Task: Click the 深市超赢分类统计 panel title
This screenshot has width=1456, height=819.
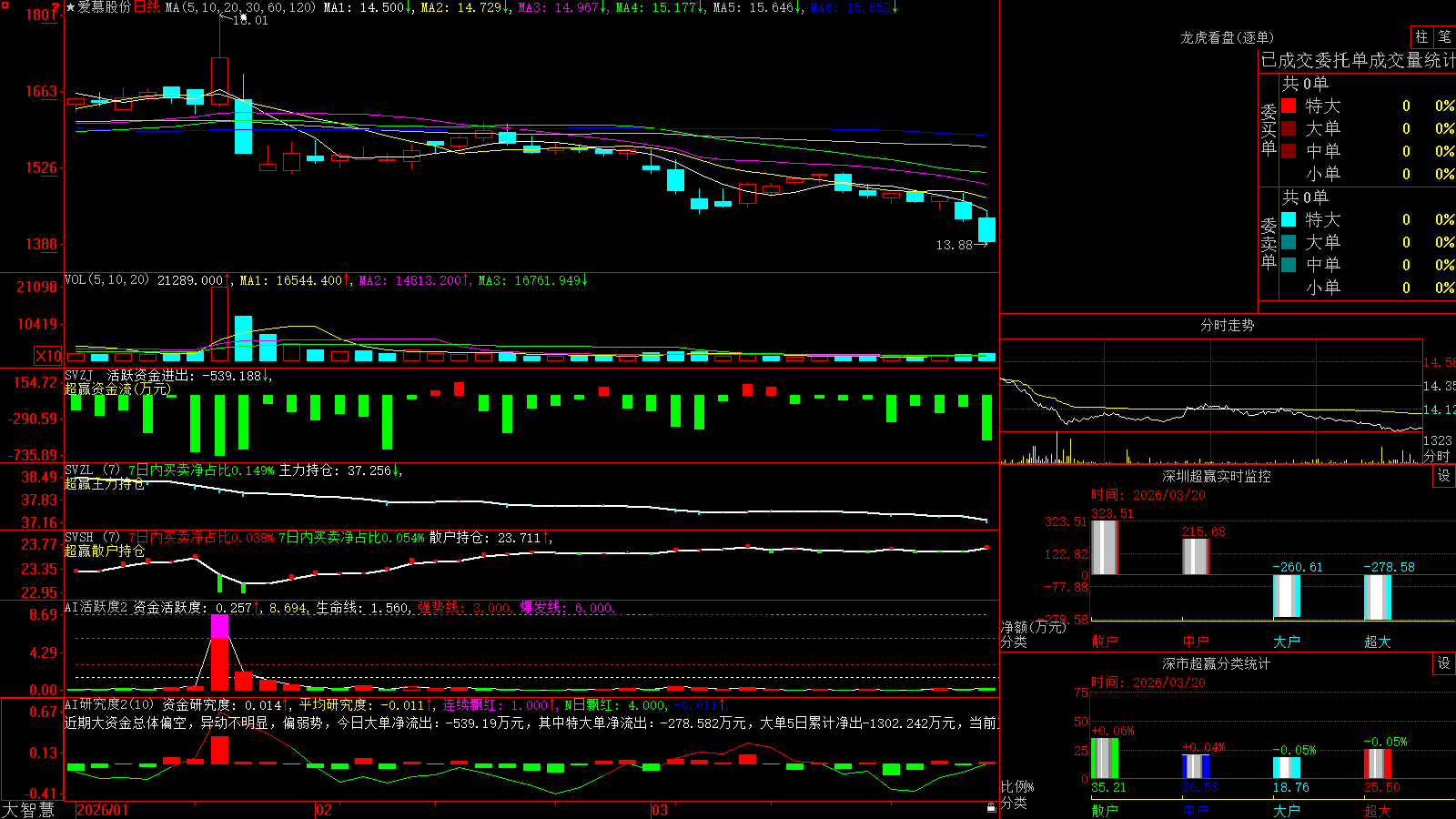Action: pos(1217,663)
